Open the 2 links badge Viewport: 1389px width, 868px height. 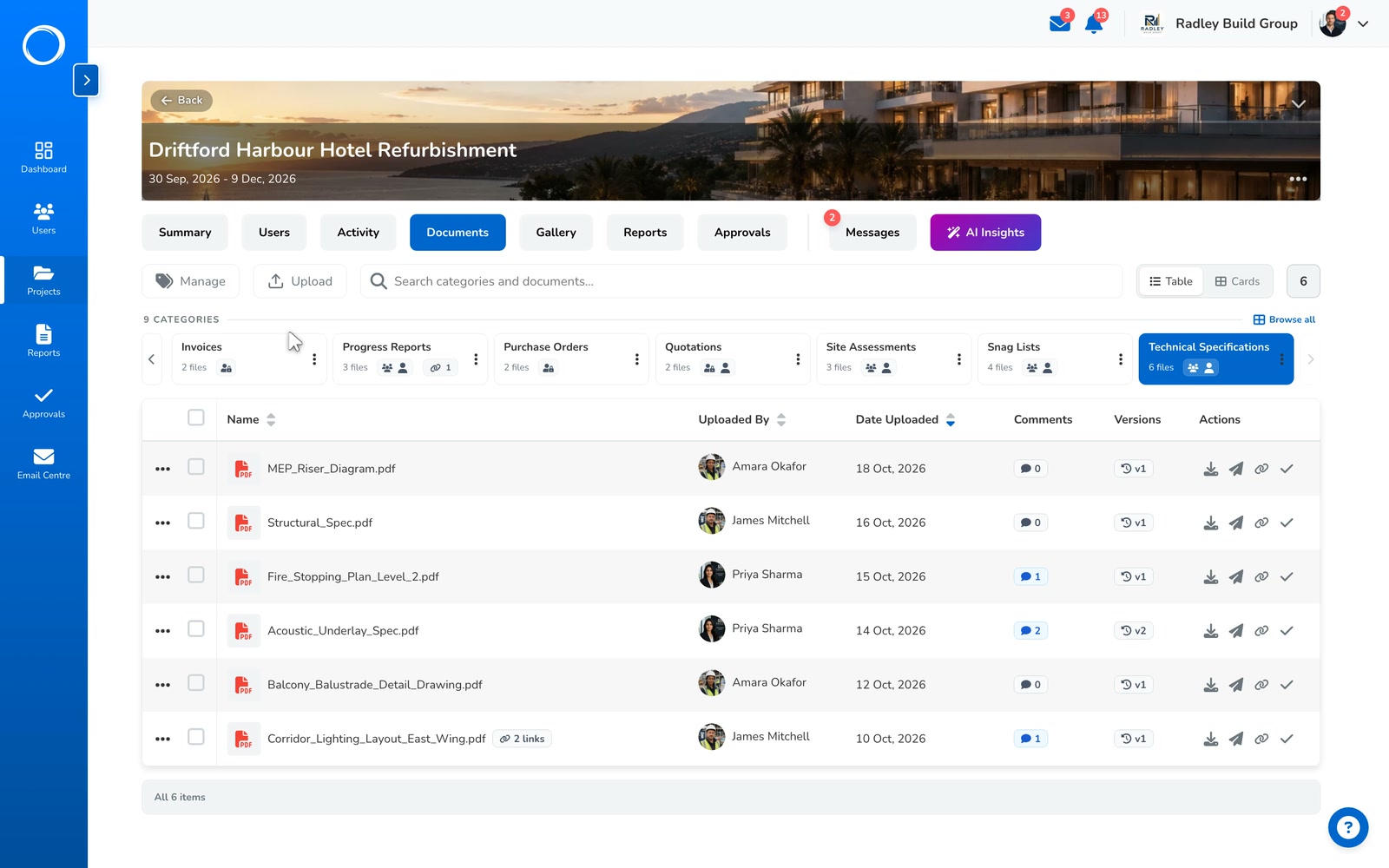pos(523,739)
